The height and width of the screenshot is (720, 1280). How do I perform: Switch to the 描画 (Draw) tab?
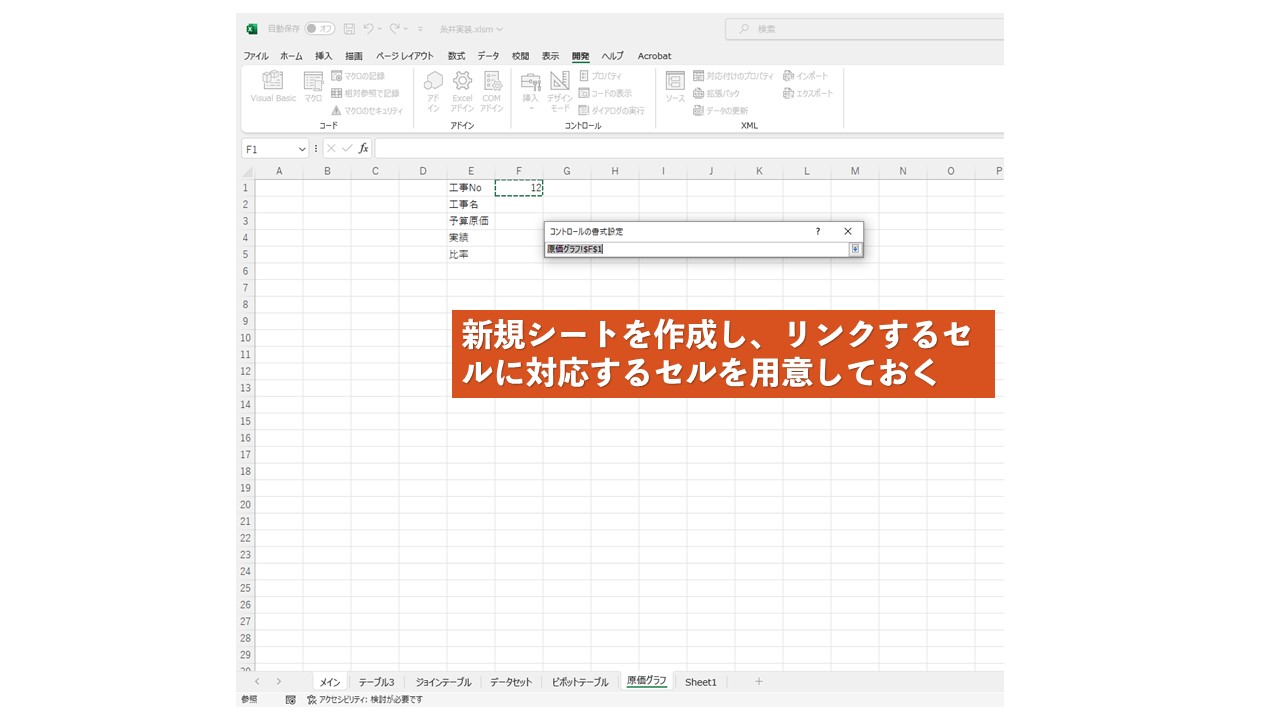[354, 56]
